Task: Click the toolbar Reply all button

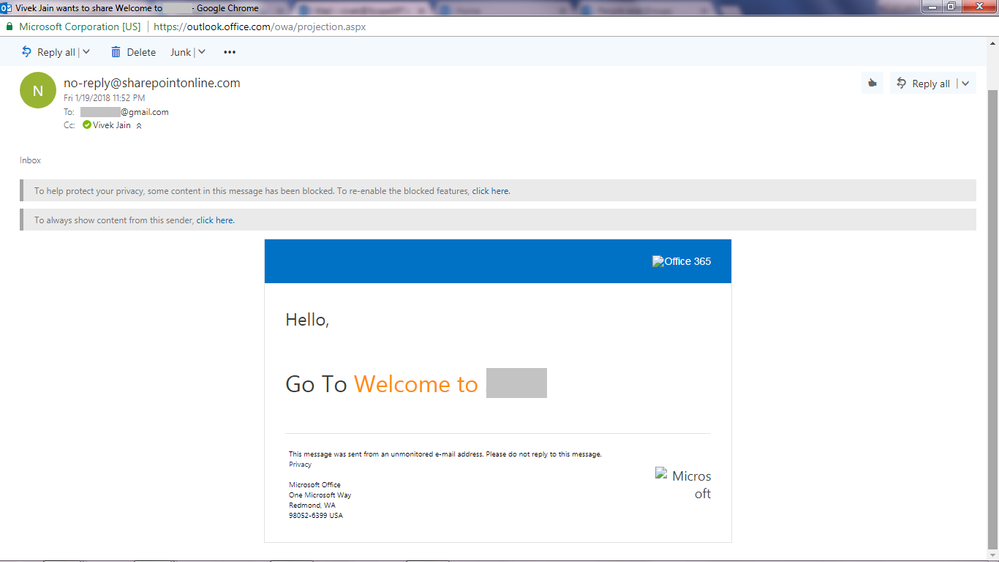Action: coord(48,52)
